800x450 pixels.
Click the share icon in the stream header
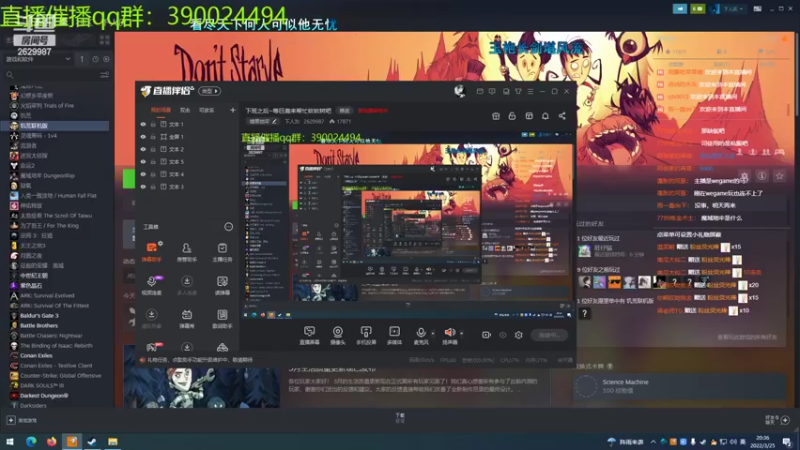(562, 116)
